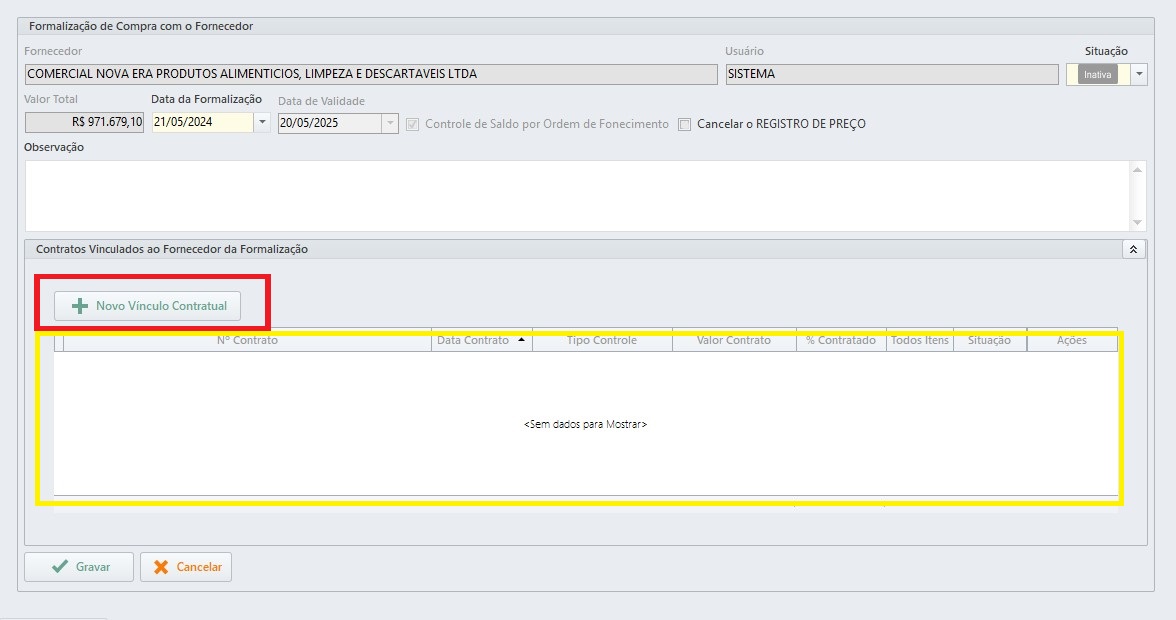1176x620 pixels.
Task: Click the Fornecedor name field
Action: pos(370,75)
